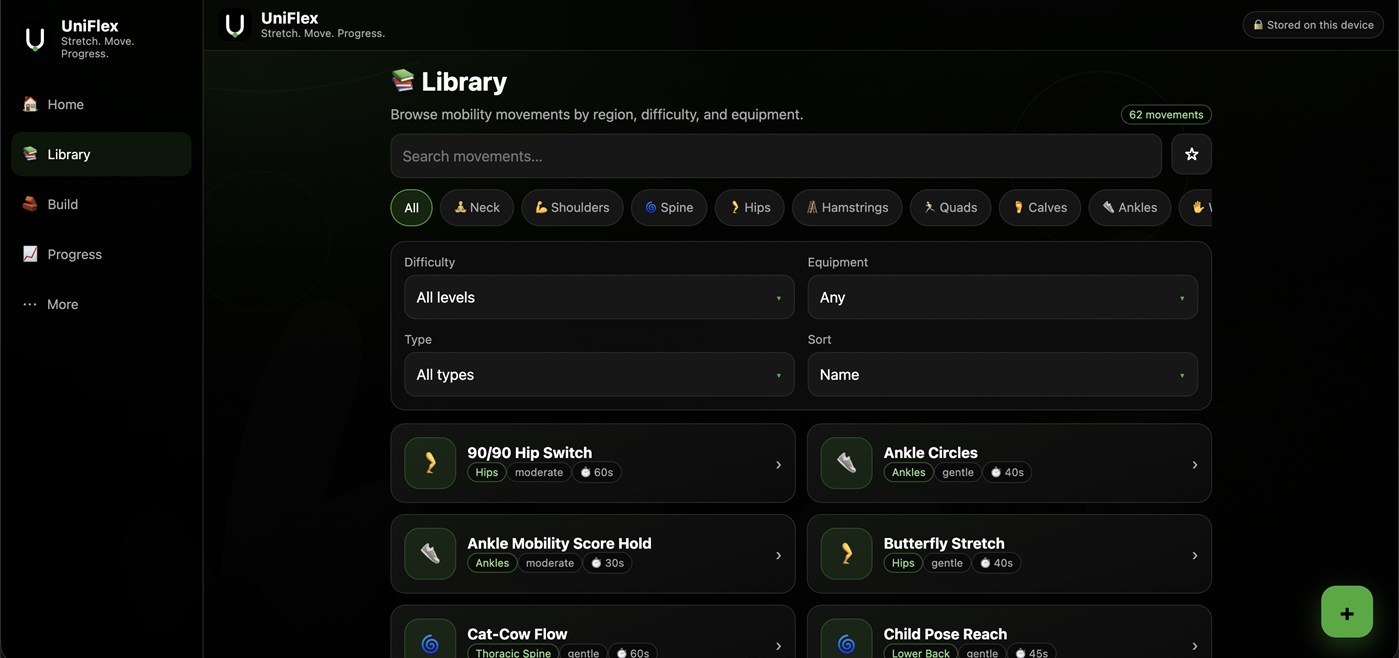The height and width of the screenshot is (658, 1399).
Task: Filter movements by Calves
Action: (1040, 208)
